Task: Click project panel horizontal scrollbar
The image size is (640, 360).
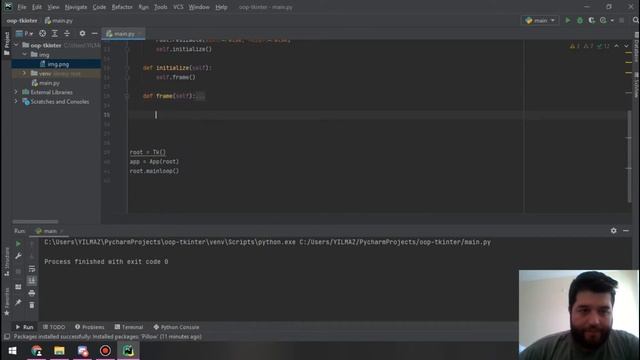Action: (35, 221)
